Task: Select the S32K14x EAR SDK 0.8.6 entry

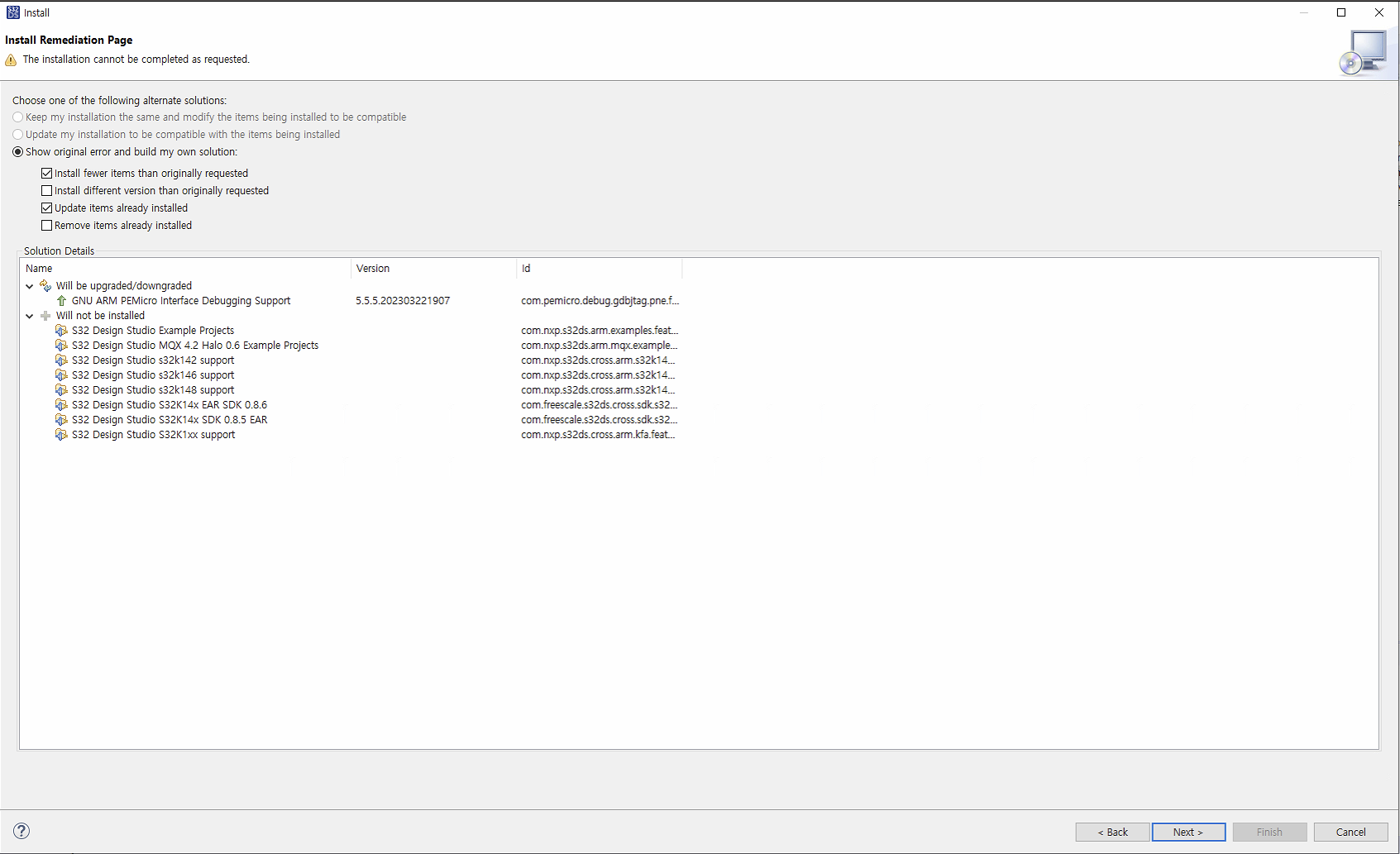Action: [170, 404]
